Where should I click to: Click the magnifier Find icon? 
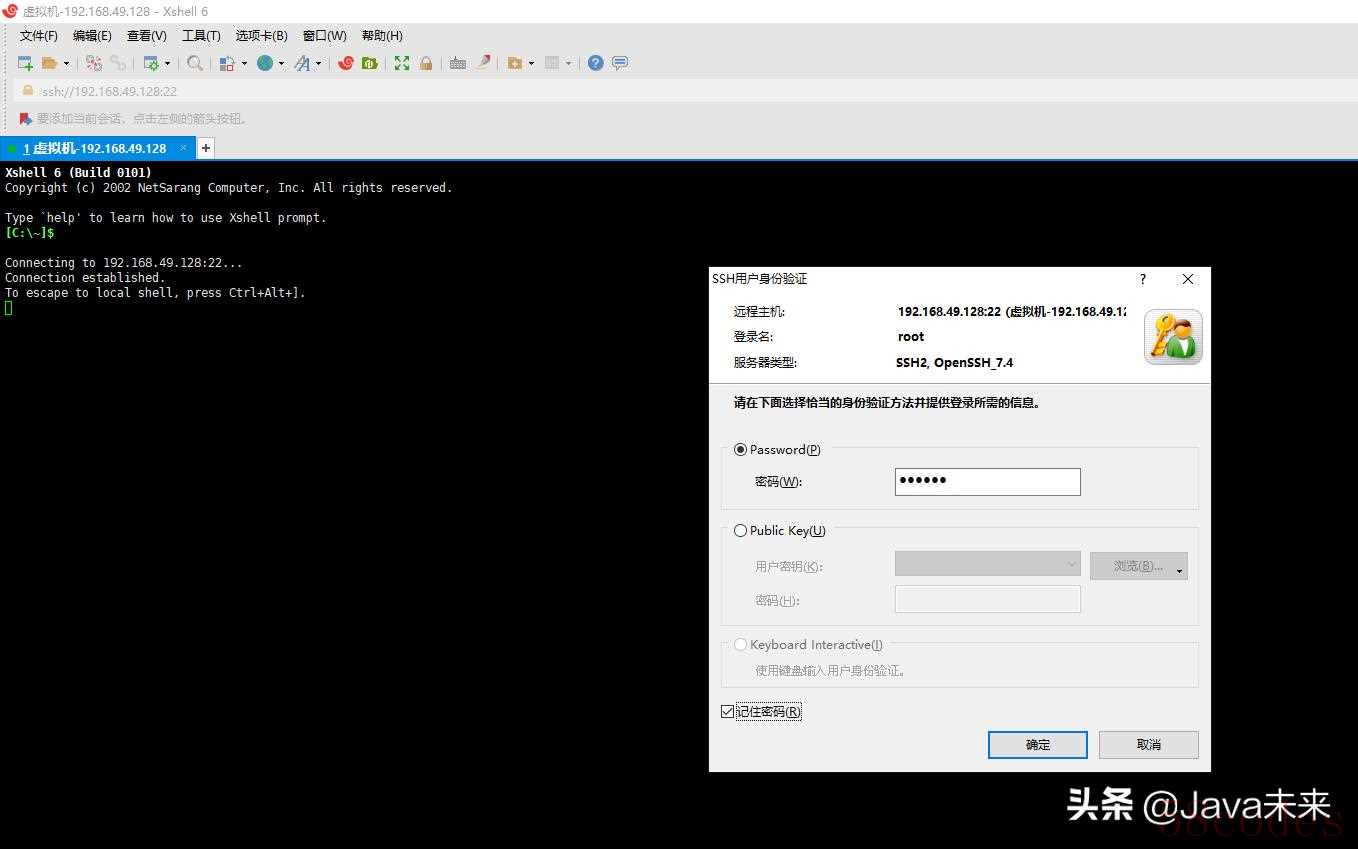195,63
